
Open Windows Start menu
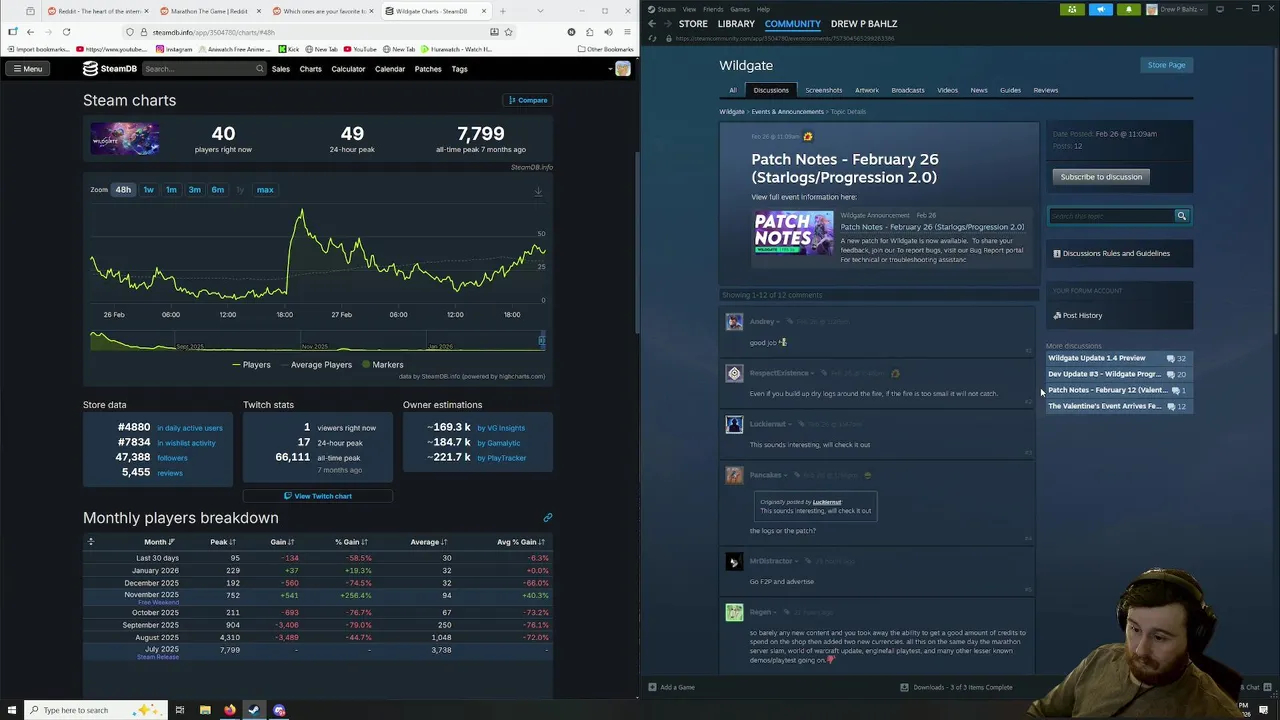(12, 710)
